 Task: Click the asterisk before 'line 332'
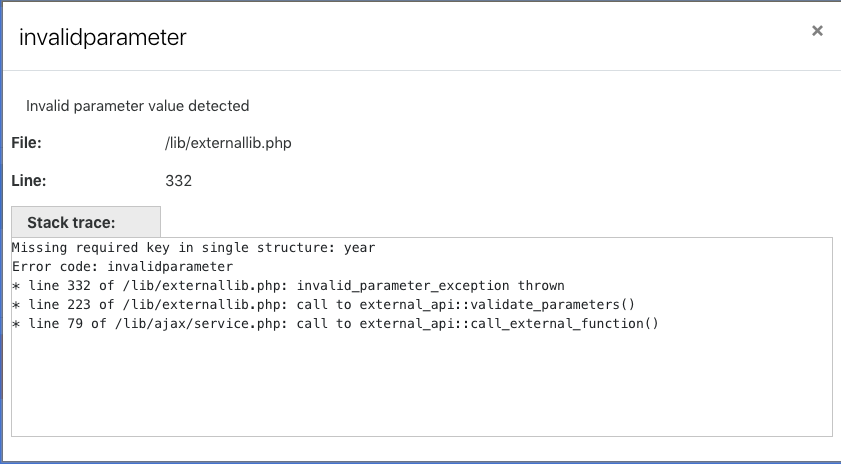pos(16,286)
